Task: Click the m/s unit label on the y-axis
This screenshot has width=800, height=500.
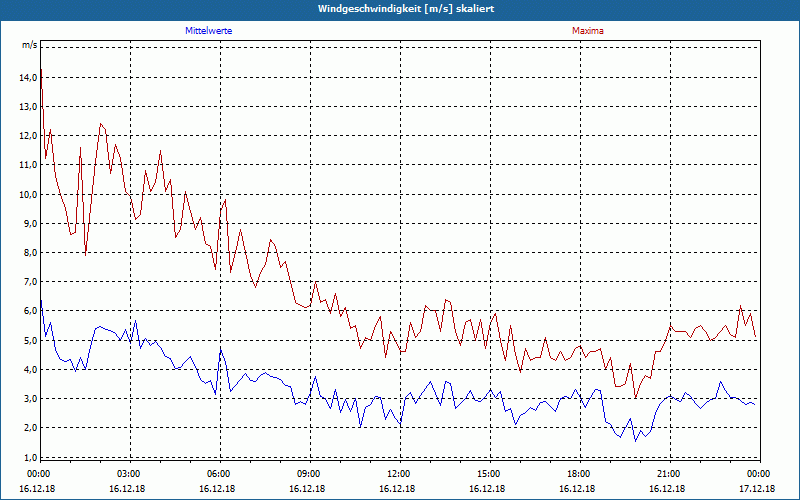Action: click(x=29, y=45)
